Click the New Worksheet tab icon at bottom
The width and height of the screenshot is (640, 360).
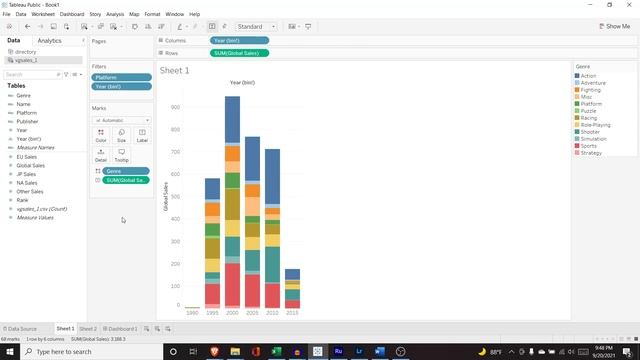coord(147,329)
